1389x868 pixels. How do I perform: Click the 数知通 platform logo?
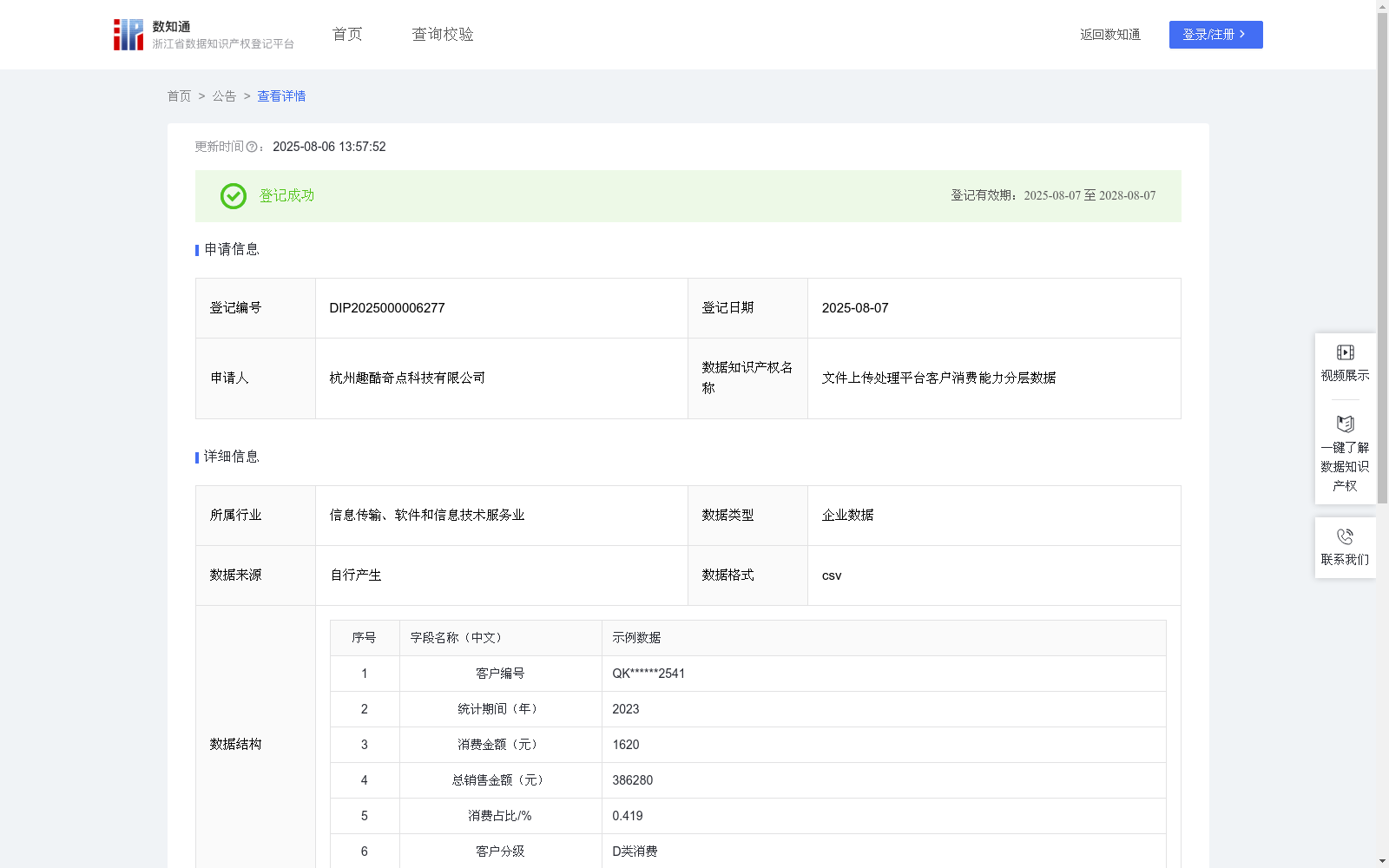coord(204,35)
